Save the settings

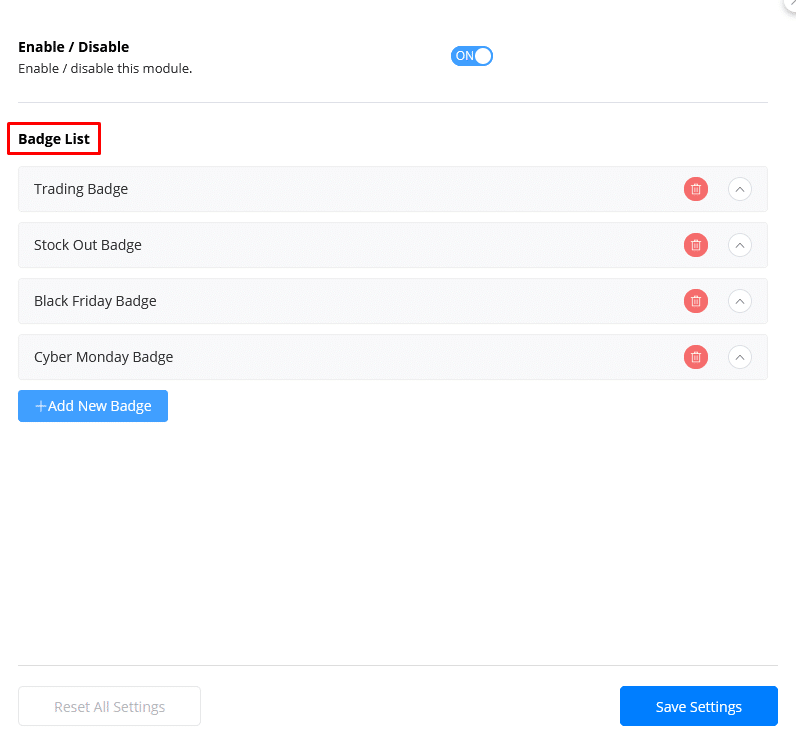coord(698,707)
